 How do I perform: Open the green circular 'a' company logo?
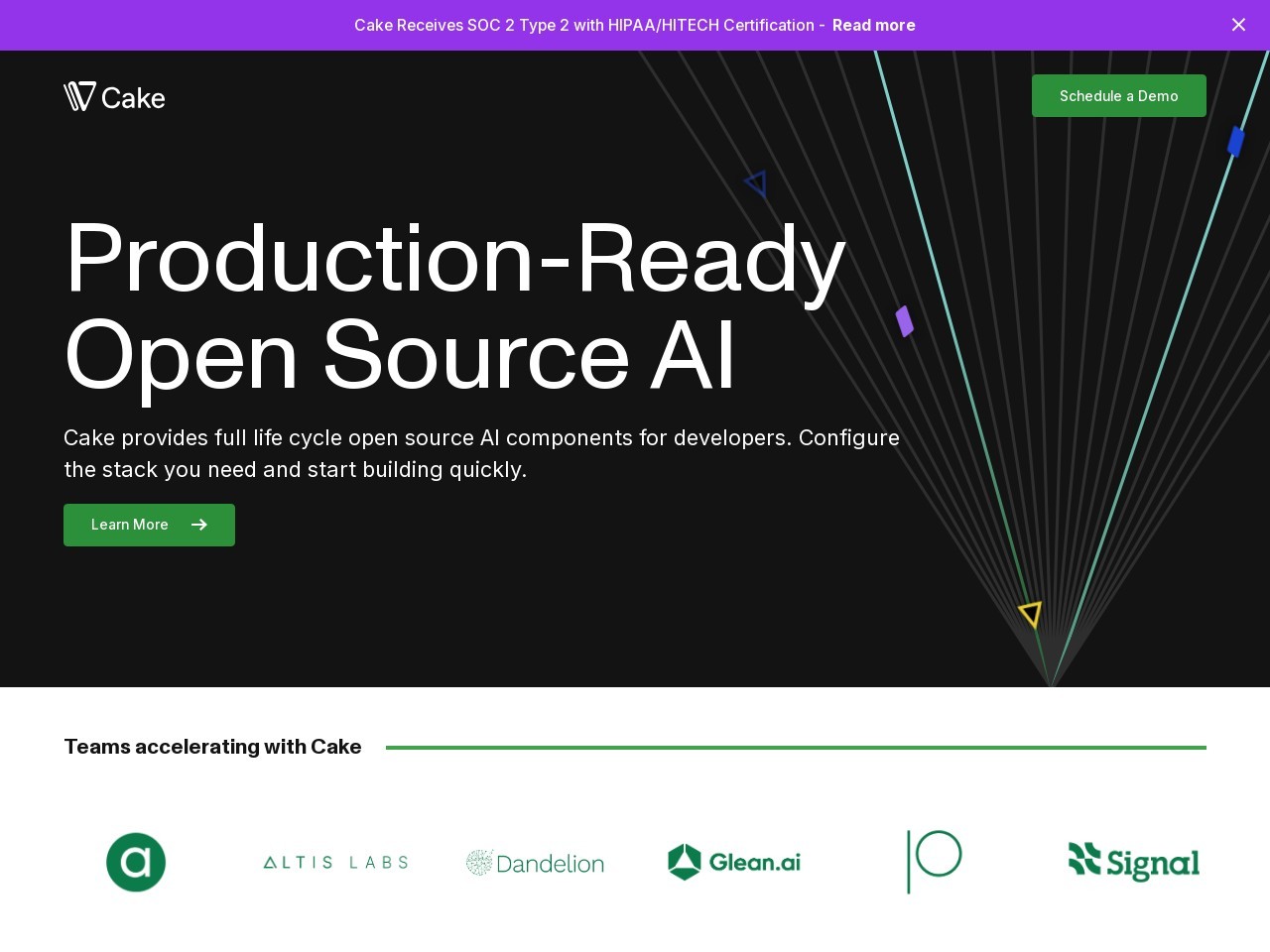(136, 862)
